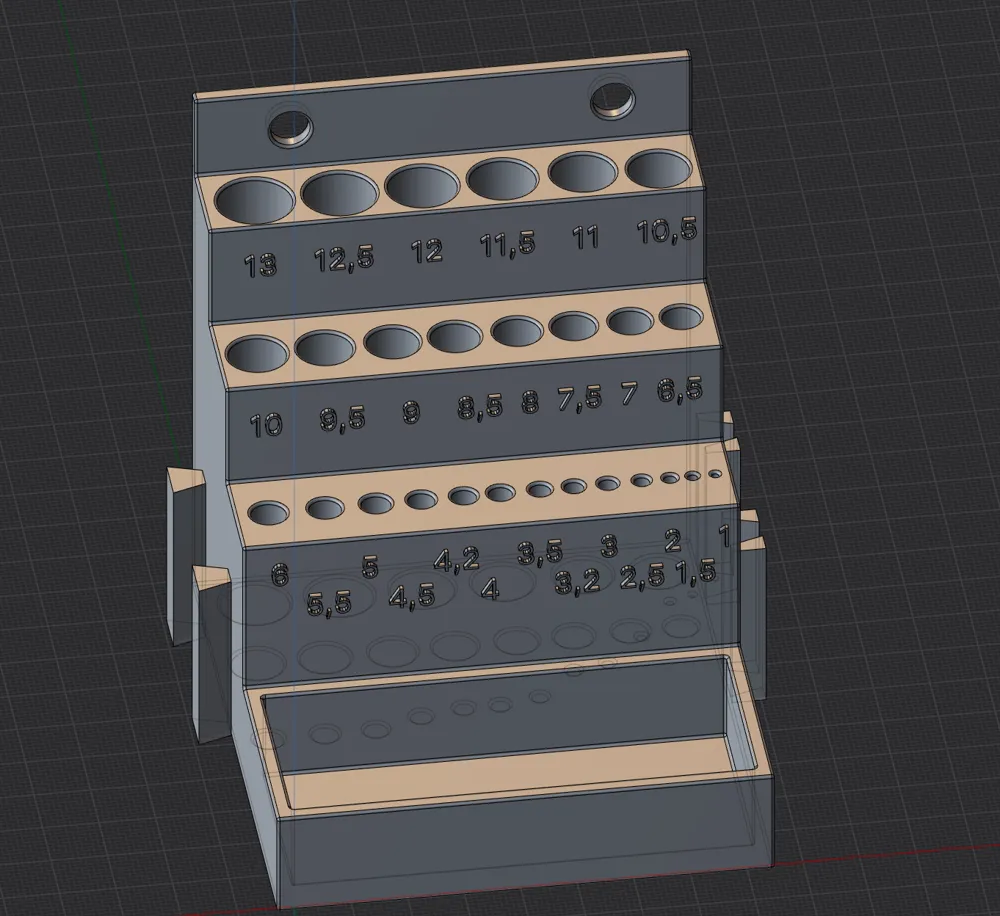
Task: Click the engraved 6 size label
Action: tap(279, 575)
